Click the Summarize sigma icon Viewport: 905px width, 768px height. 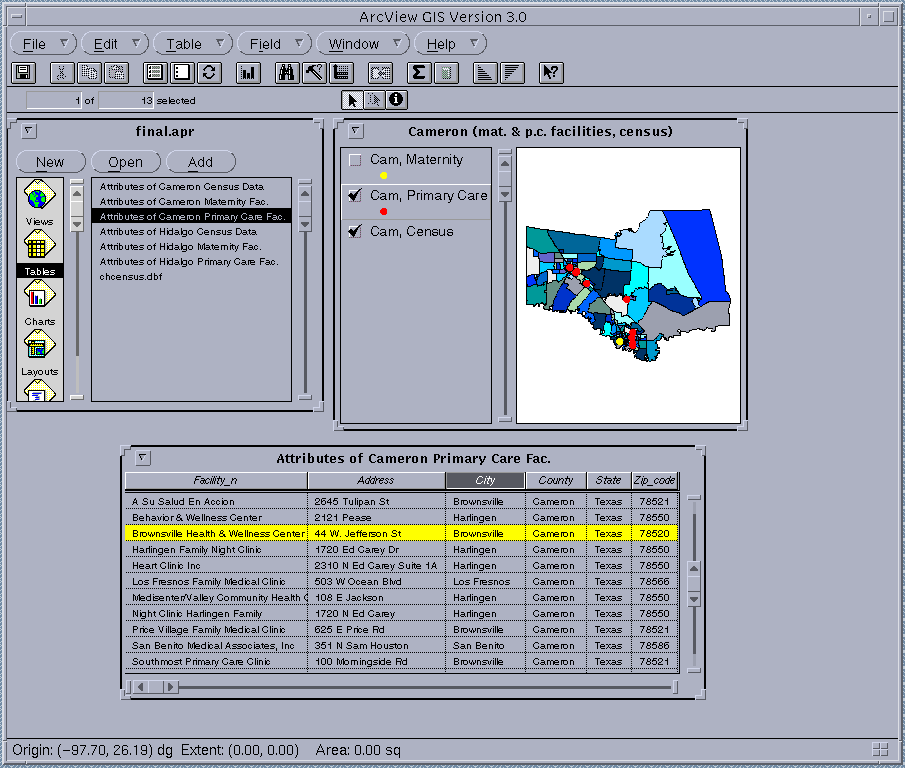(419, 73)
